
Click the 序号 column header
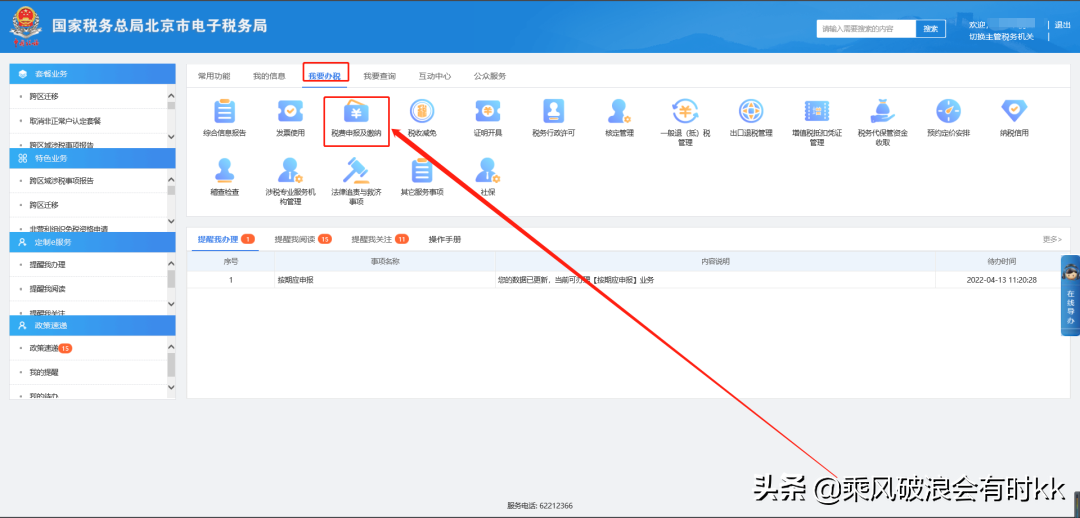pos(231,261)
